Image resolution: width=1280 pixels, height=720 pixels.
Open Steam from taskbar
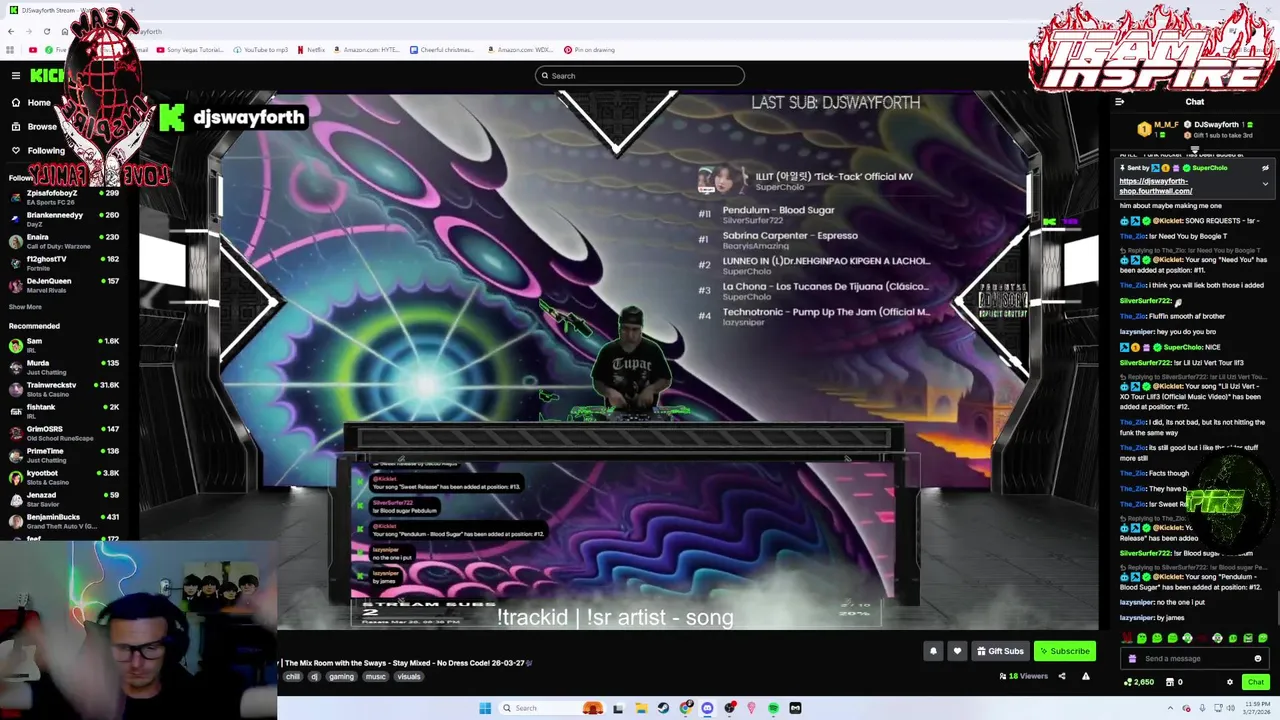click(x=663, y=708)
